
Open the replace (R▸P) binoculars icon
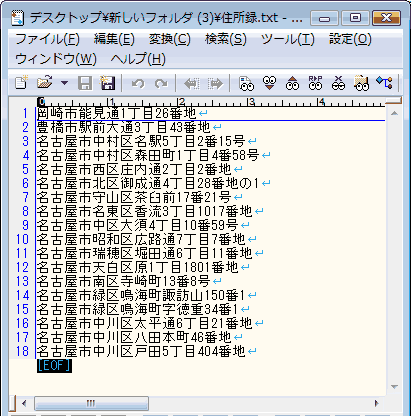coord(315,83)
